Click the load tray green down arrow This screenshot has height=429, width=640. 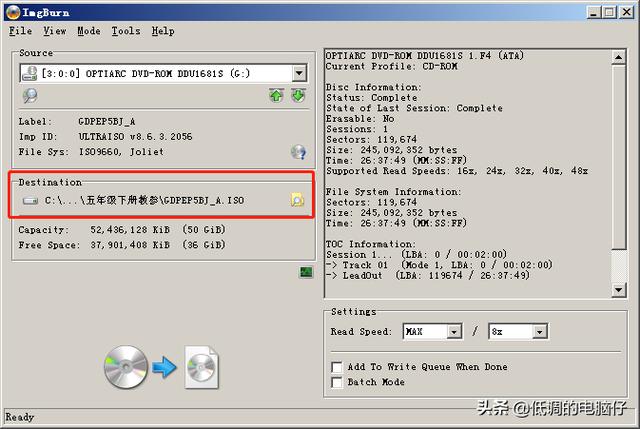(x=297, y=96)
